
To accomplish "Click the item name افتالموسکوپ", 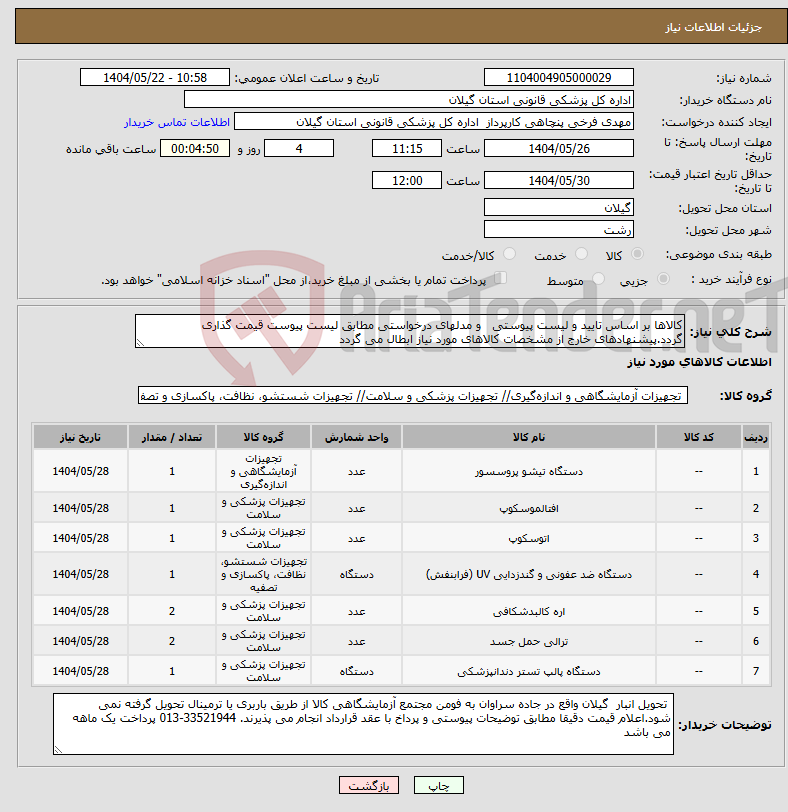I will (x=529, y=508).
